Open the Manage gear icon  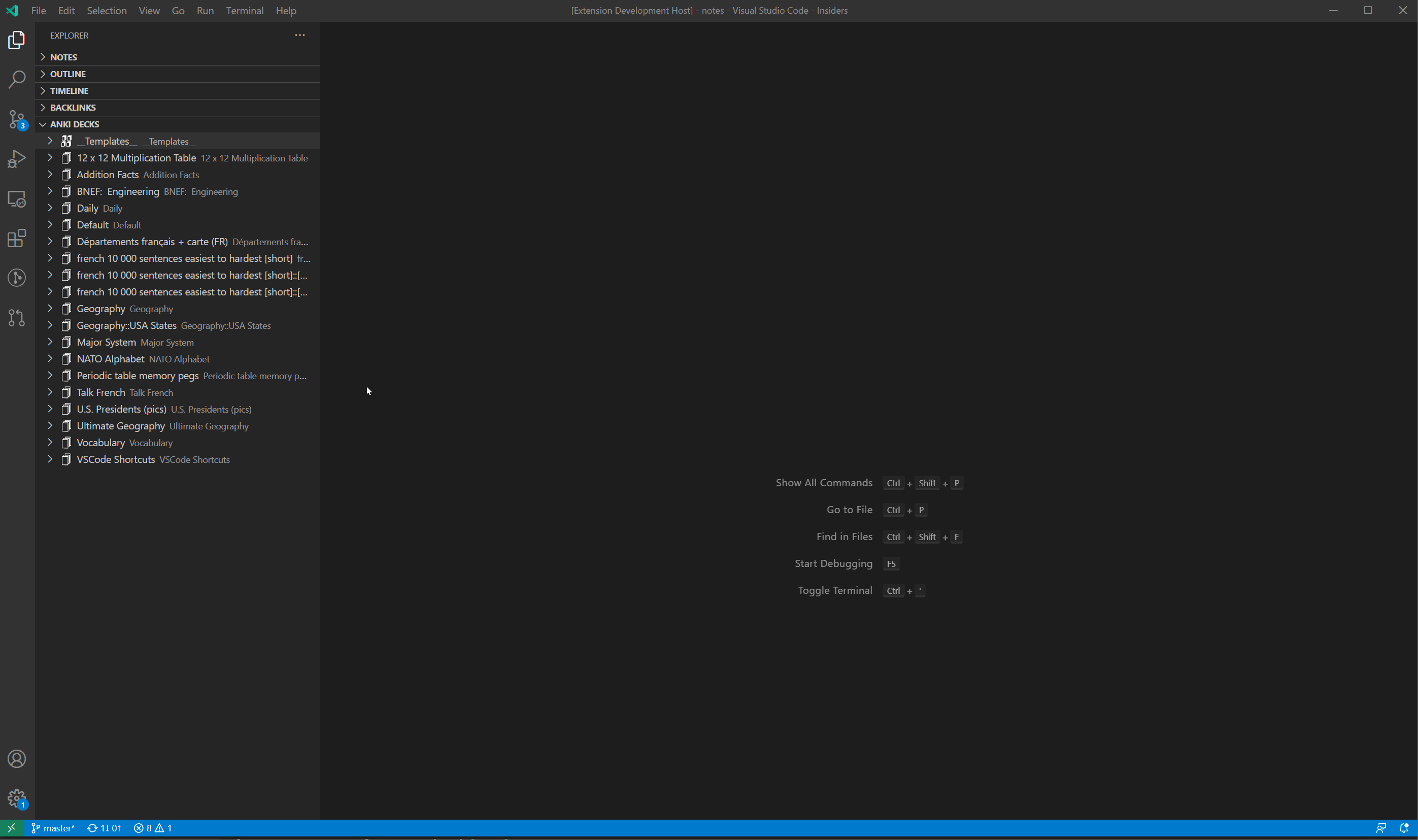point(17,798)
